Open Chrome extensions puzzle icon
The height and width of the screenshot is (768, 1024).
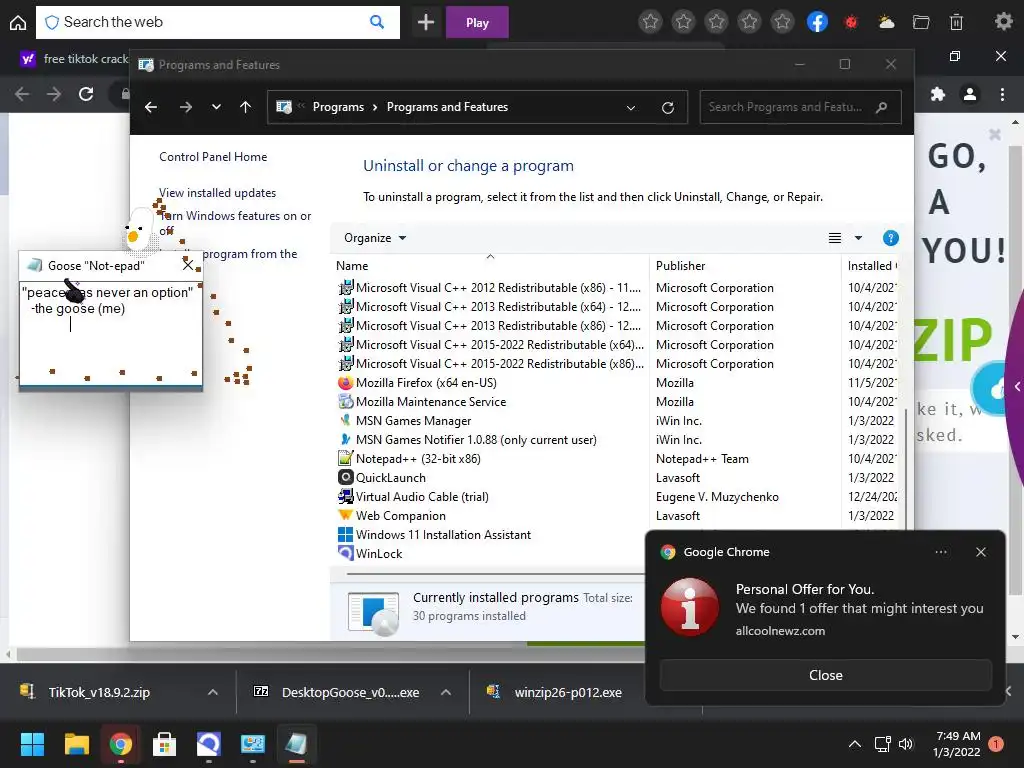tap(938, 94)
